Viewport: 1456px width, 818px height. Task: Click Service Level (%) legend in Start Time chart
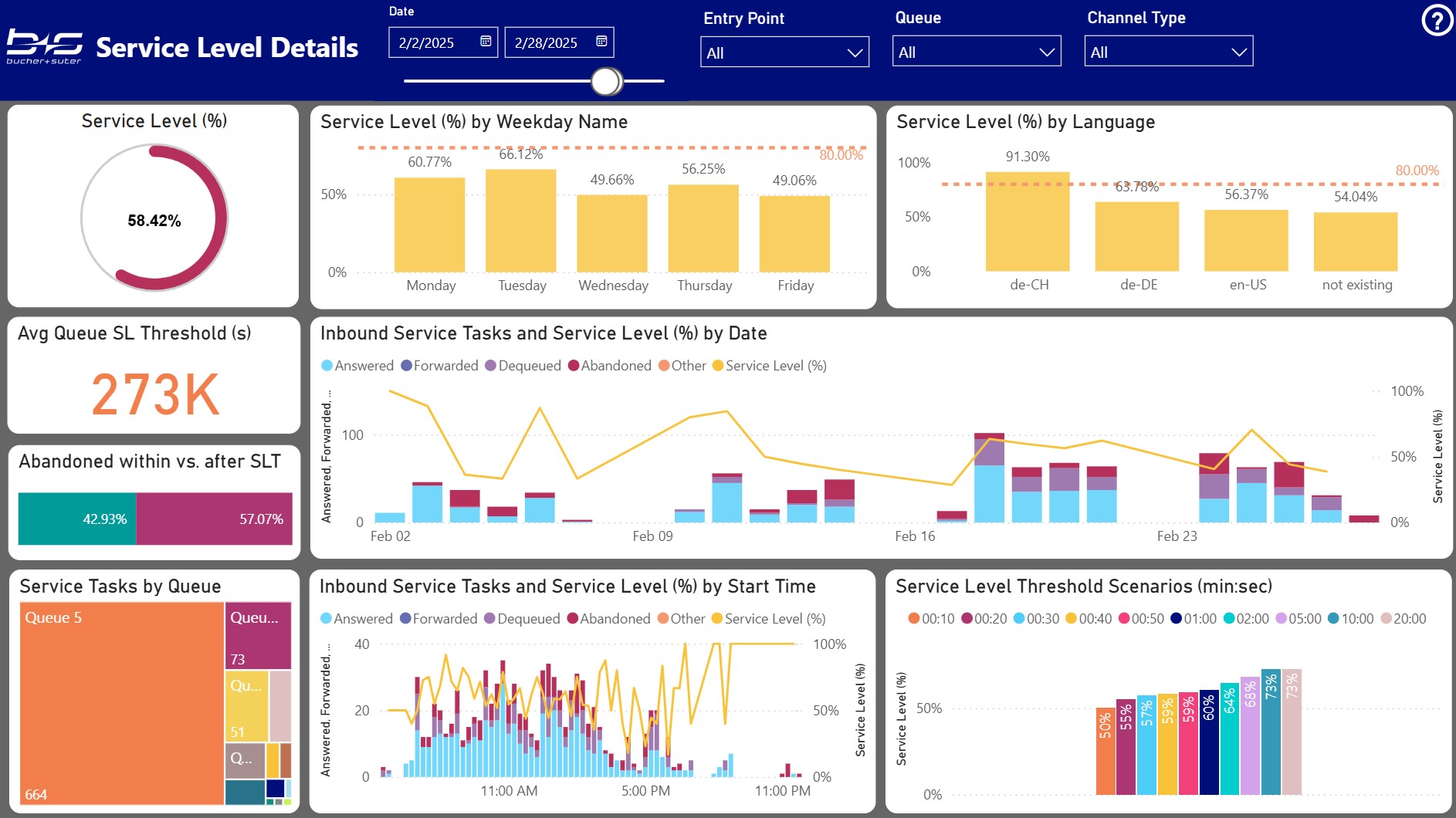768,619
